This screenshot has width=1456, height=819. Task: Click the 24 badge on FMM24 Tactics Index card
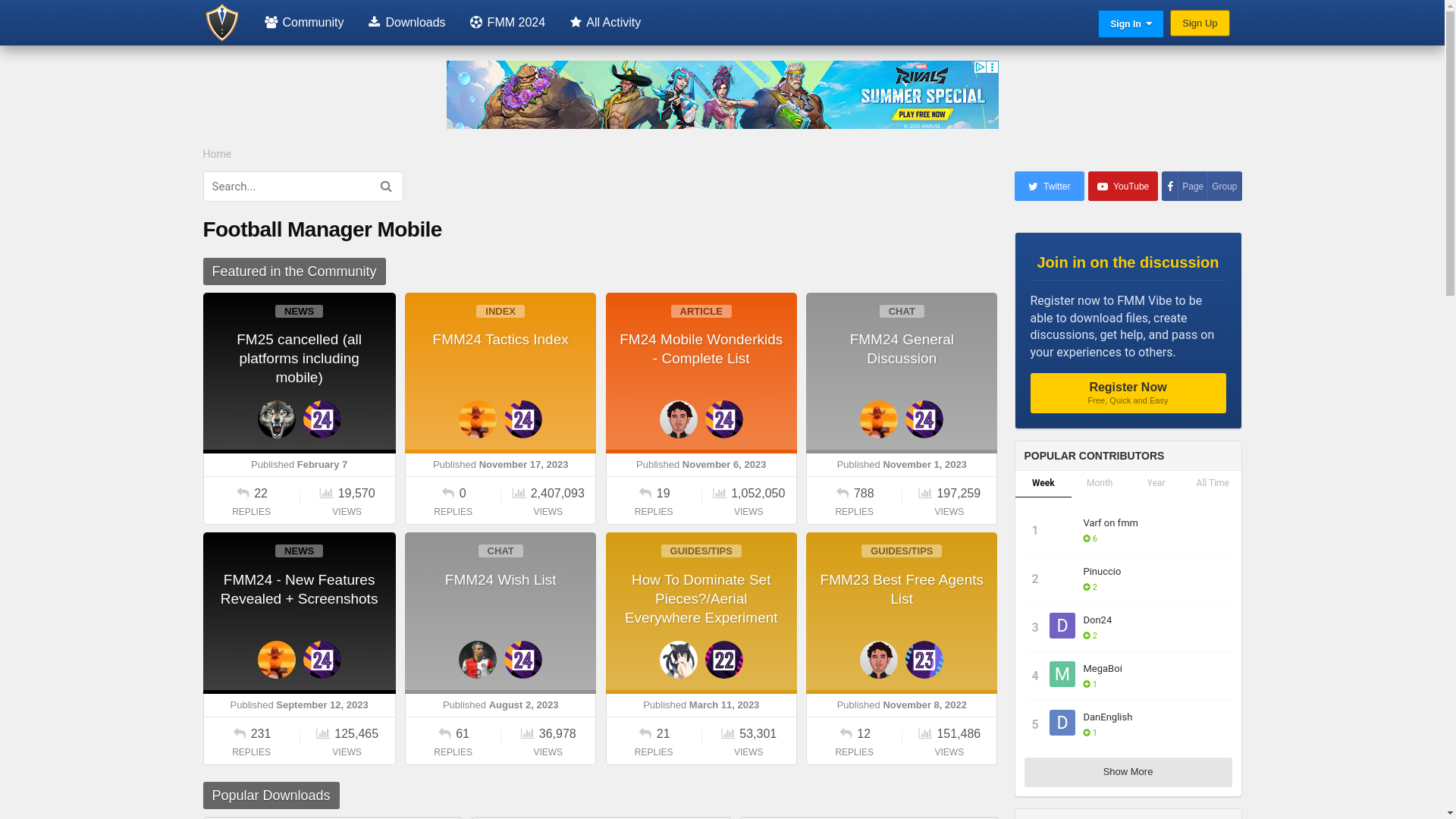click(523, 419)
